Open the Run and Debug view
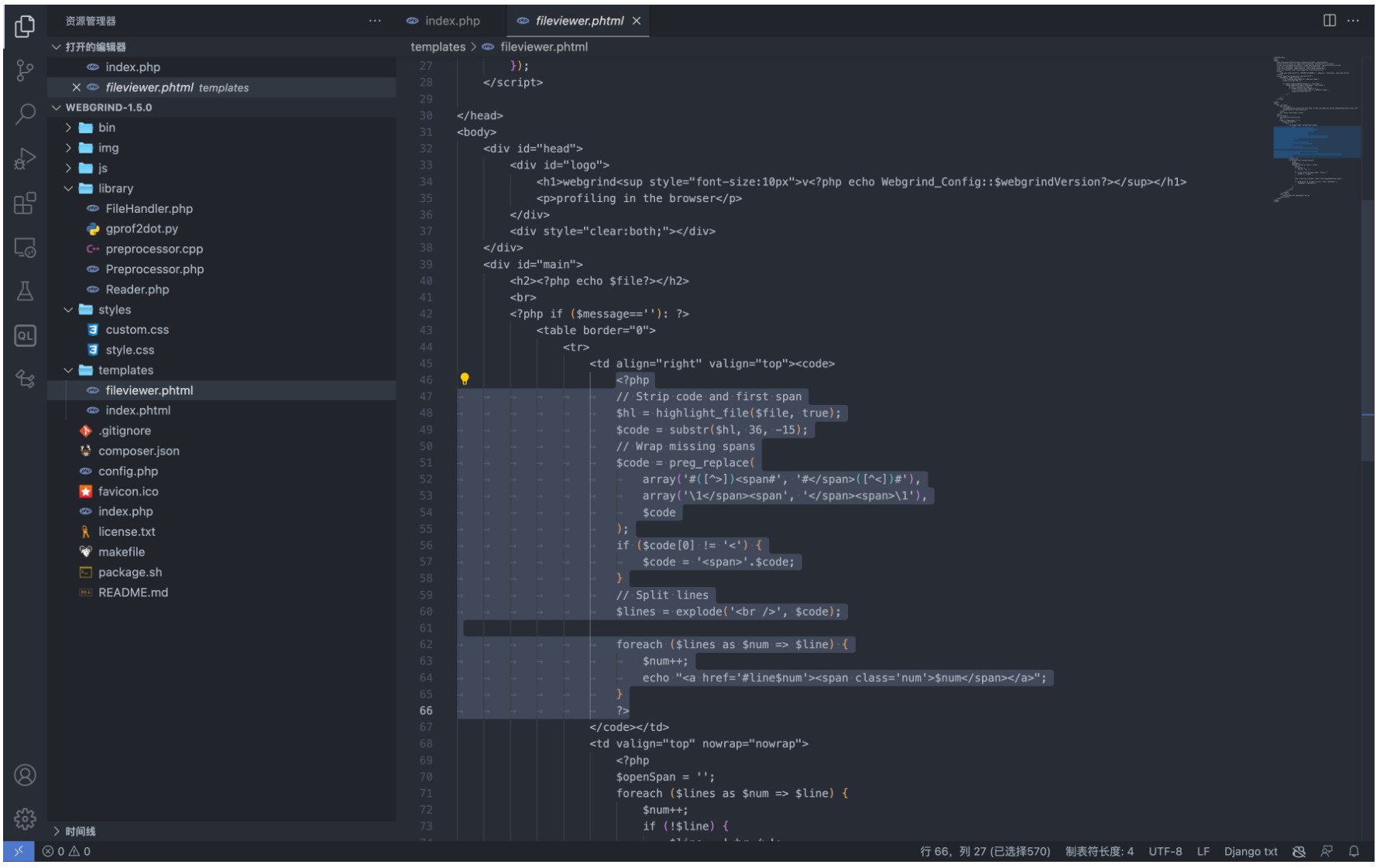This screenshot has width=1380, height=868. pos(25,159)
